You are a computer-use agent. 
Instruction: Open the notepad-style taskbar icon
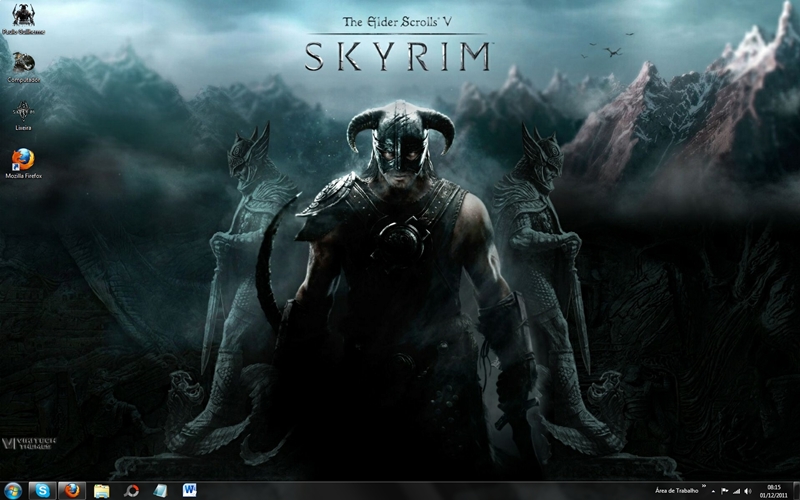tap(160, 491)
